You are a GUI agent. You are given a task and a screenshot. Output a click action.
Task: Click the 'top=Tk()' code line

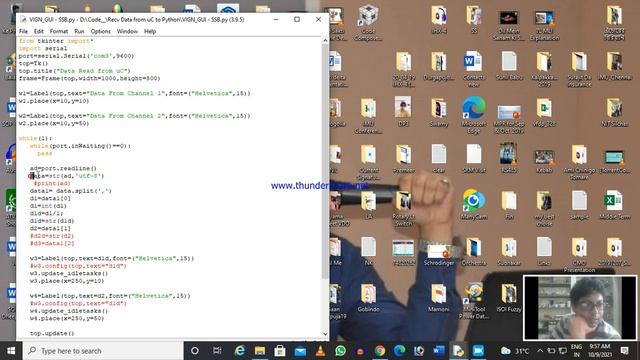point(33,63)
